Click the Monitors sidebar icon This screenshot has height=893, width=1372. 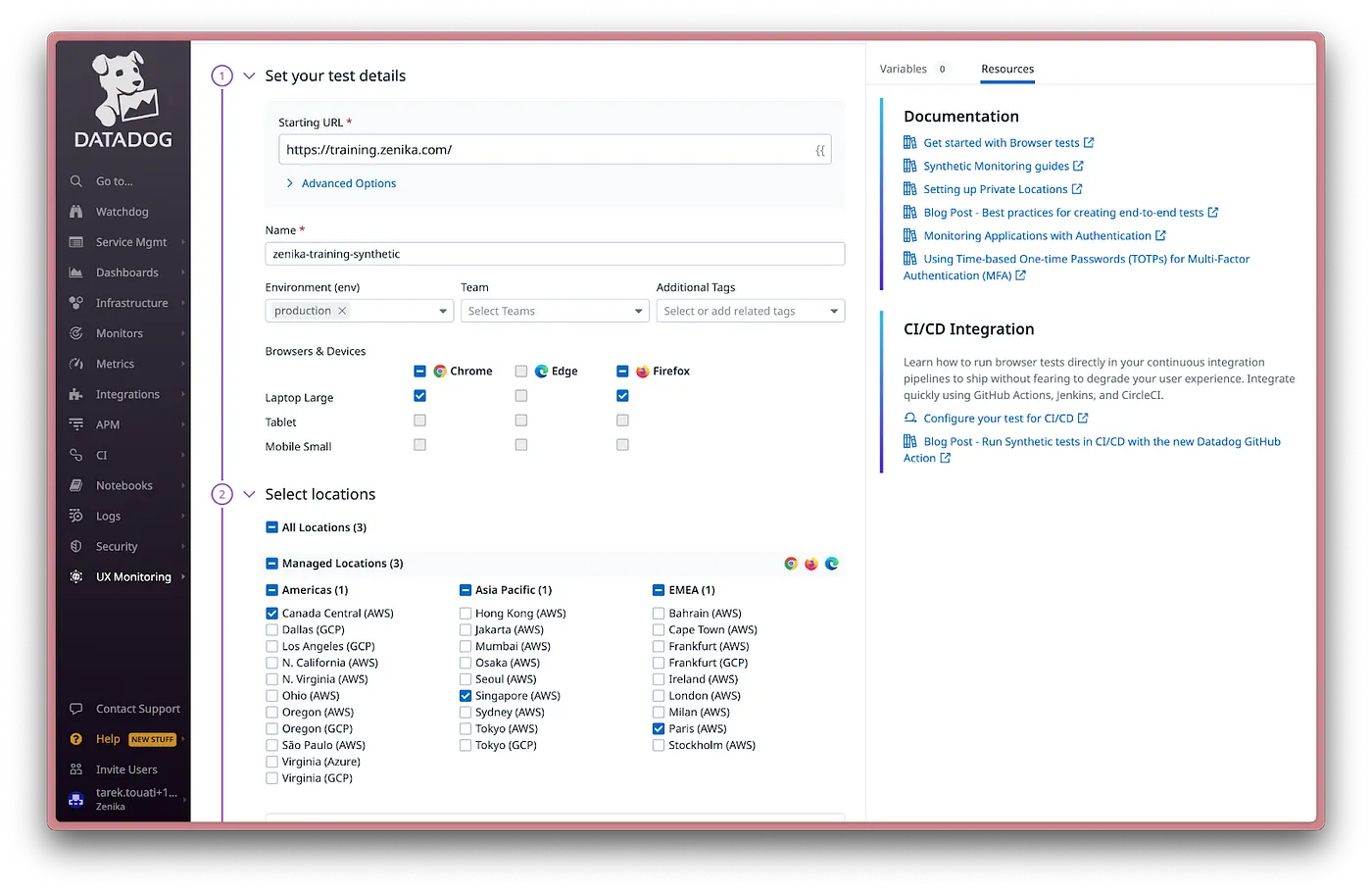tap(75, 333)
